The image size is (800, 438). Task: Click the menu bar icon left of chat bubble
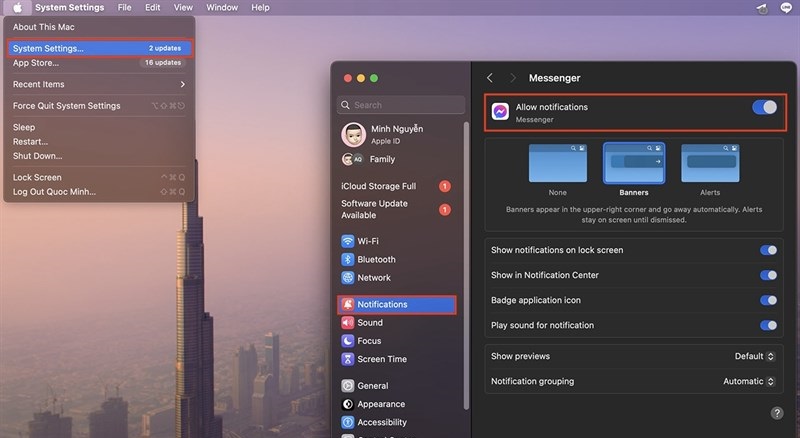762,8
